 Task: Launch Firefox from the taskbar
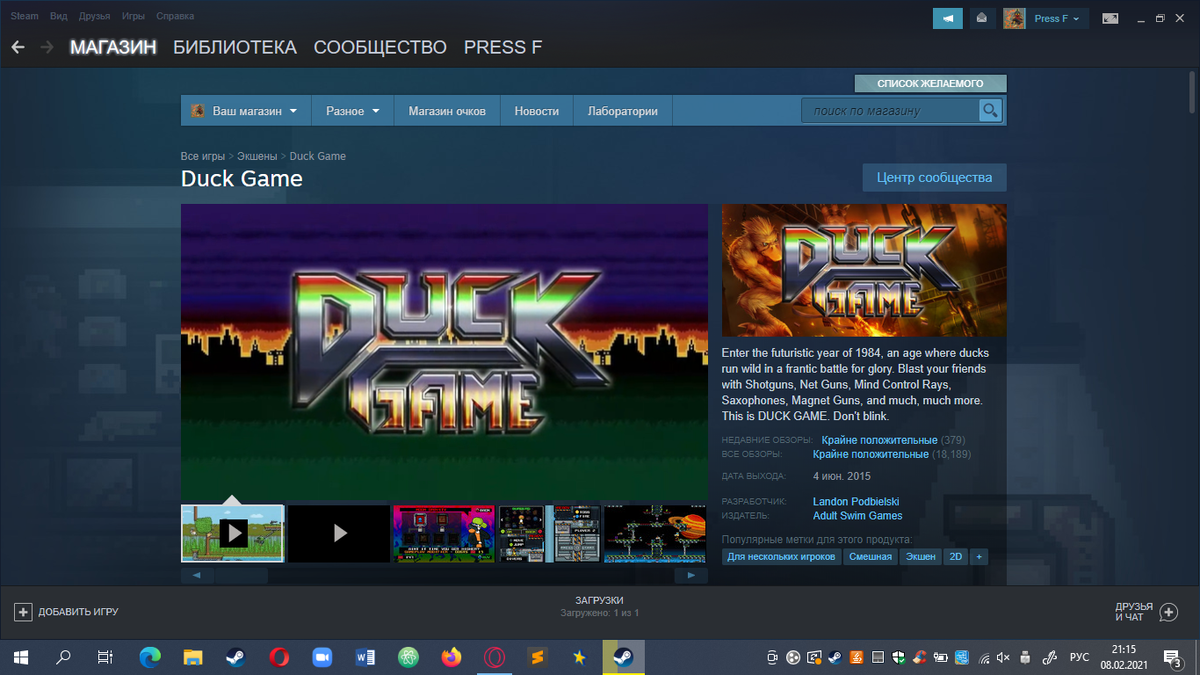(x=452, y=657)
